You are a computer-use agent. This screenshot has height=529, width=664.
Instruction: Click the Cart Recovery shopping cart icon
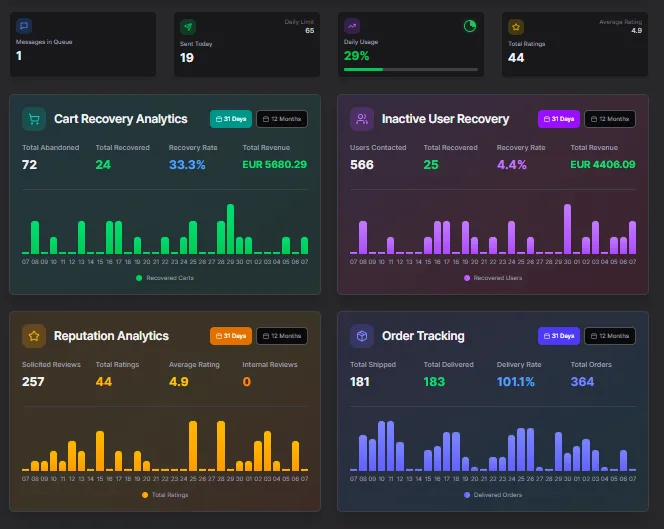(x=34, y=119)
